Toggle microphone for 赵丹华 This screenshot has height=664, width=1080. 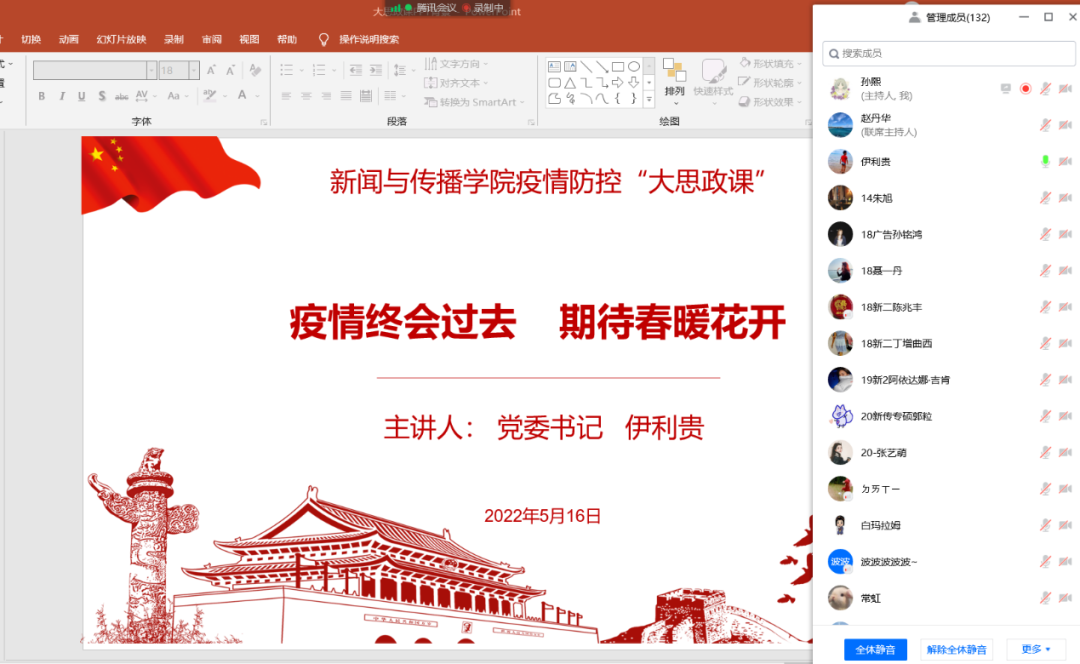click(1045, 125)
